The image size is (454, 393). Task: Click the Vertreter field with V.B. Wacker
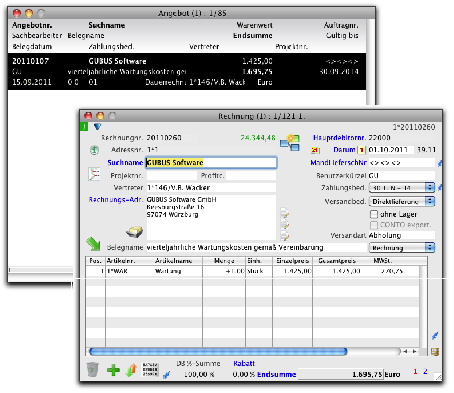[x=211, y=188]
